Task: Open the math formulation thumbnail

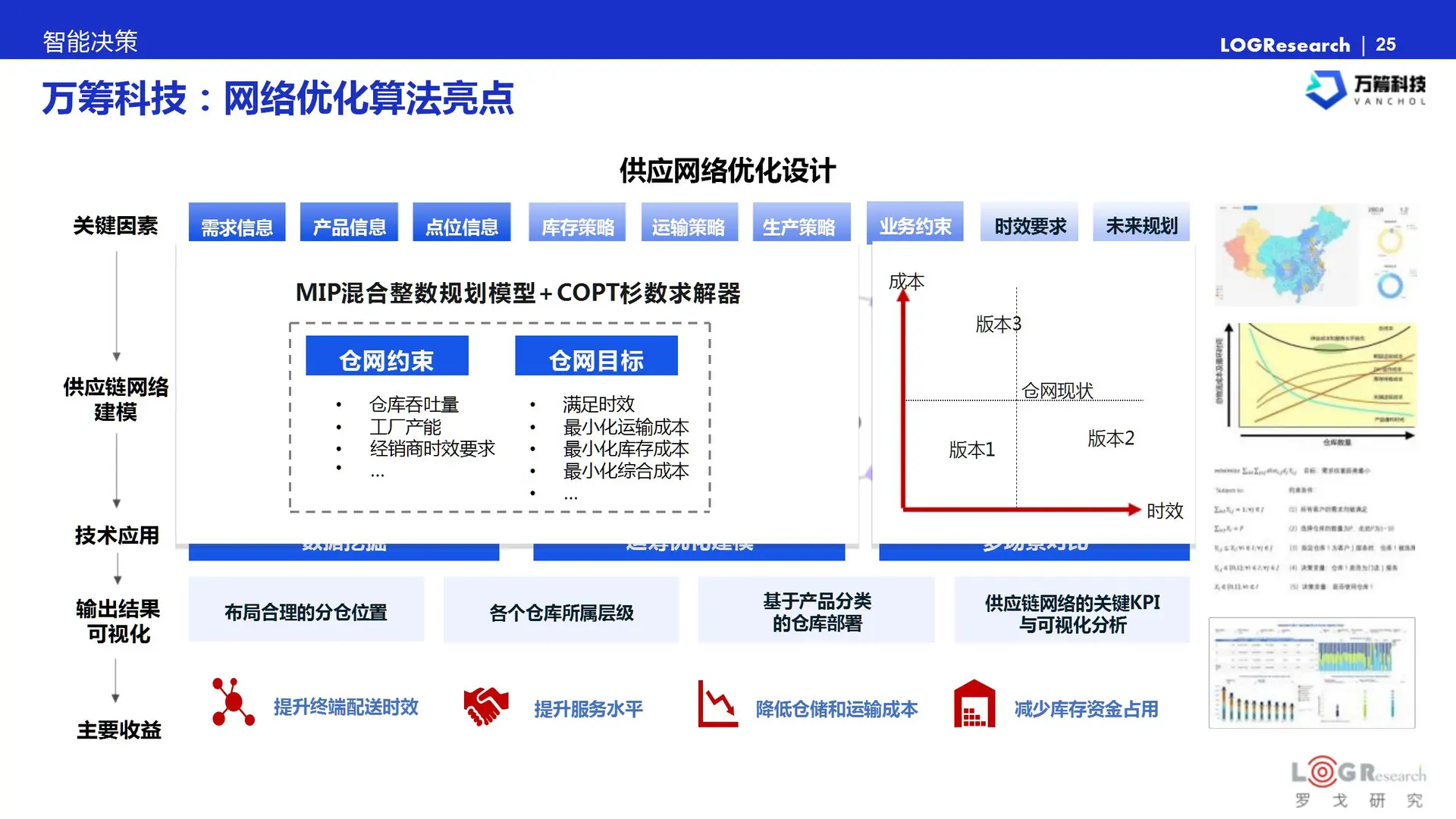Action: point(1316,529)
